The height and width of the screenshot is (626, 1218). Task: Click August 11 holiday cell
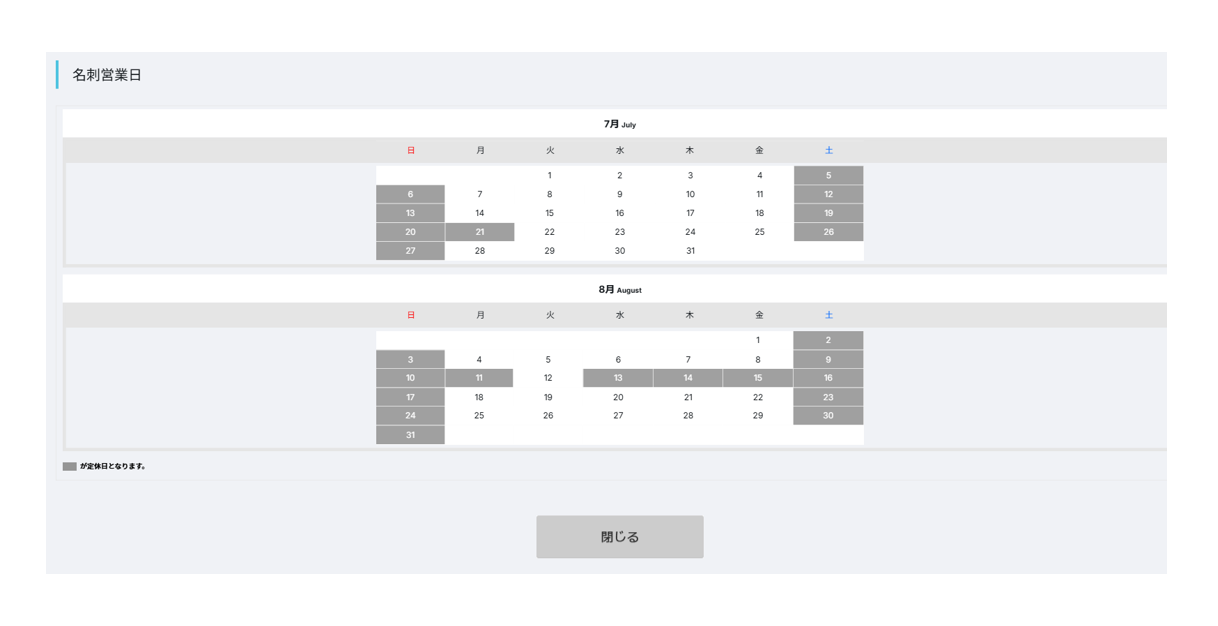479,378
